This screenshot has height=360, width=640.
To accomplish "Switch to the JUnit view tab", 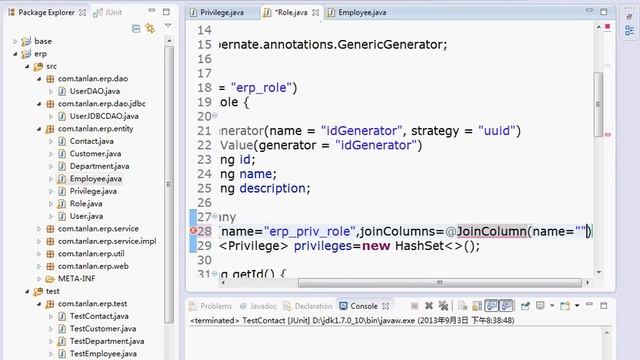I will pos(108,13).
